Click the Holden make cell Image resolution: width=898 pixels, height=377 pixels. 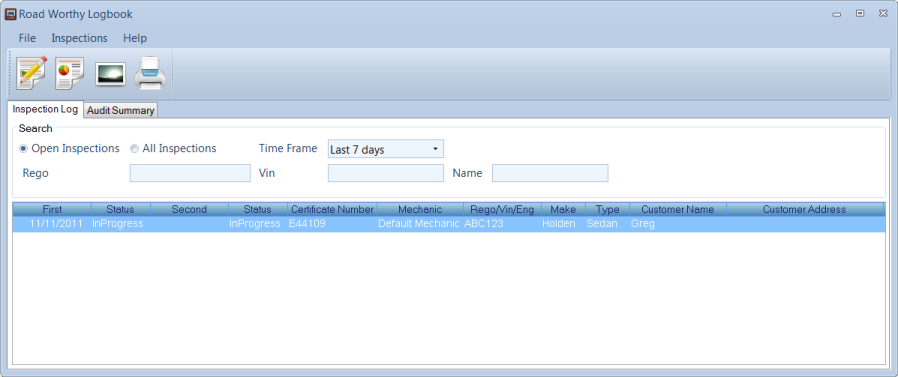point(563,223)
